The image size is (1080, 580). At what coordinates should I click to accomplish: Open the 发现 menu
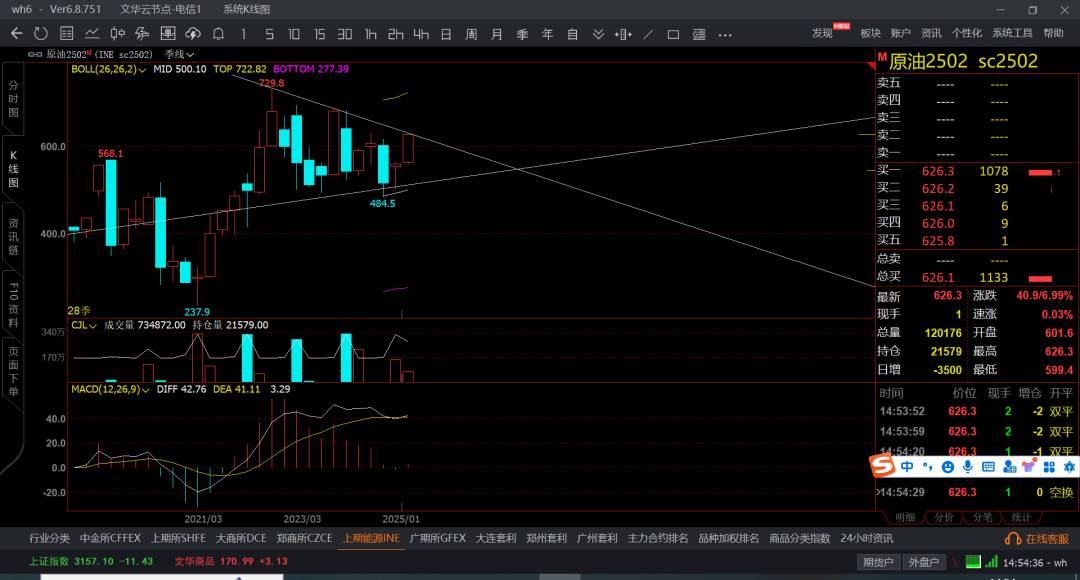822,33
